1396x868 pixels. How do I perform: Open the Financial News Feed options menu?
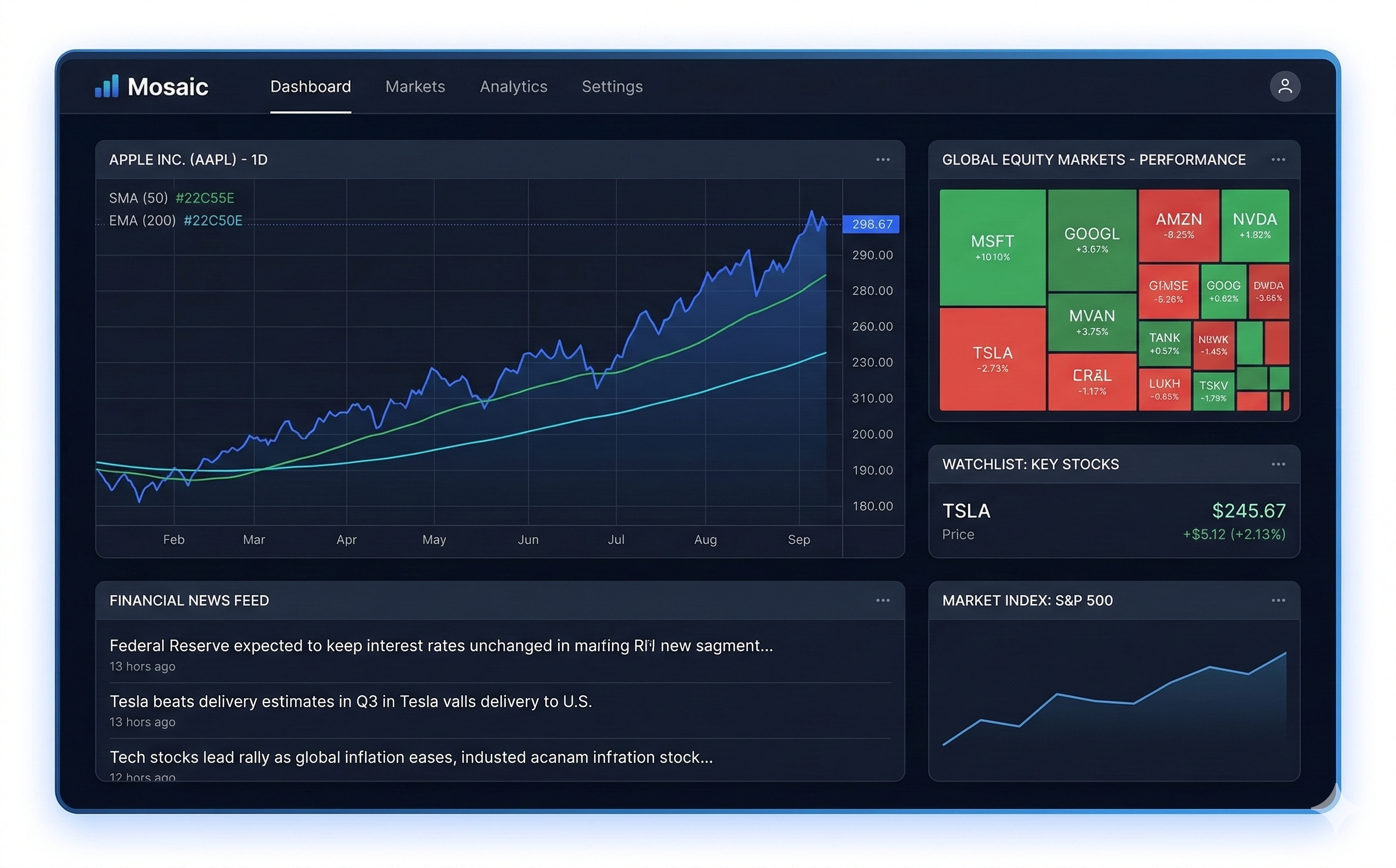pyautogui.click(x=883, y=600)
